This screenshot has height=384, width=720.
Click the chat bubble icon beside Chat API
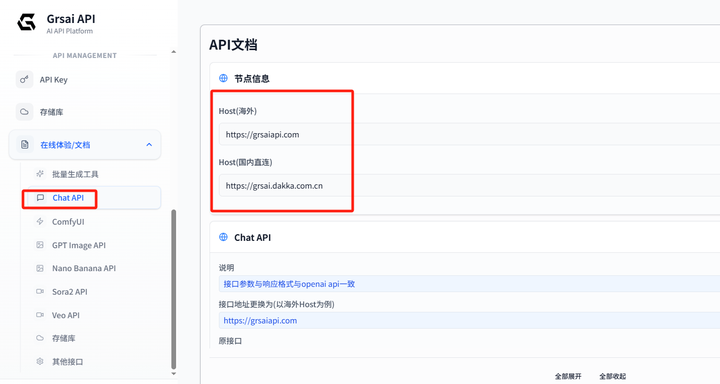pos(40,198)
